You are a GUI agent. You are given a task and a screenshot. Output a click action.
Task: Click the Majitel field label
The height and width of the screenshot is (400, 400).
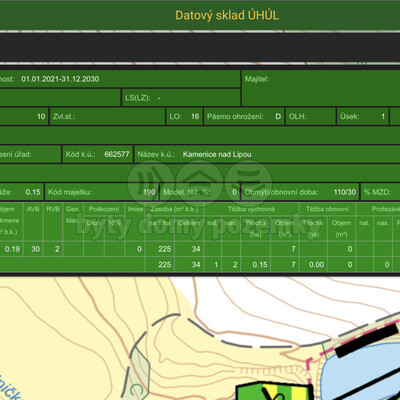[257, 79]
